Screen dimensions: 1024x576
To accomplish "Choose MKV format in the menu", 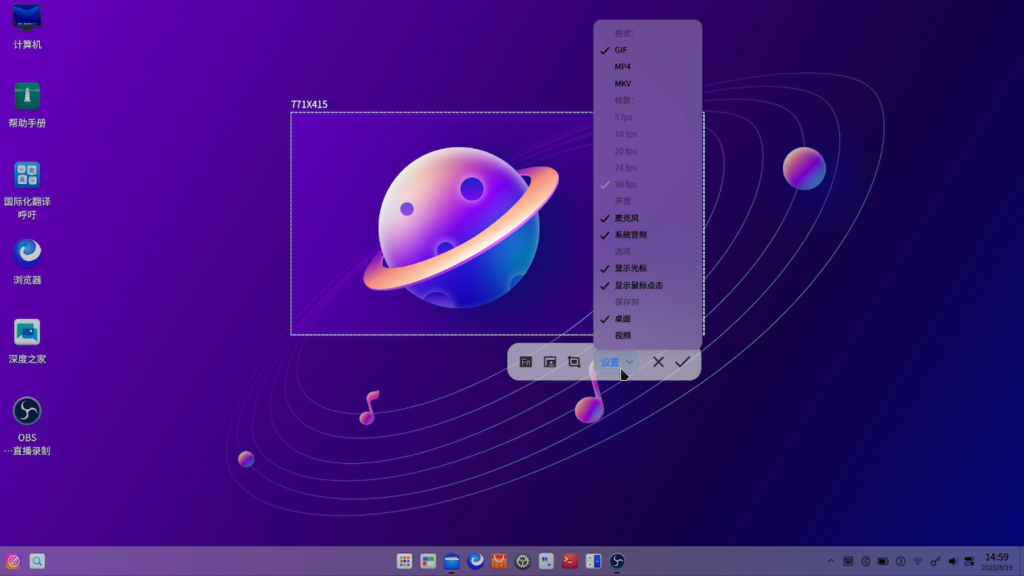I will coord(623,84).
